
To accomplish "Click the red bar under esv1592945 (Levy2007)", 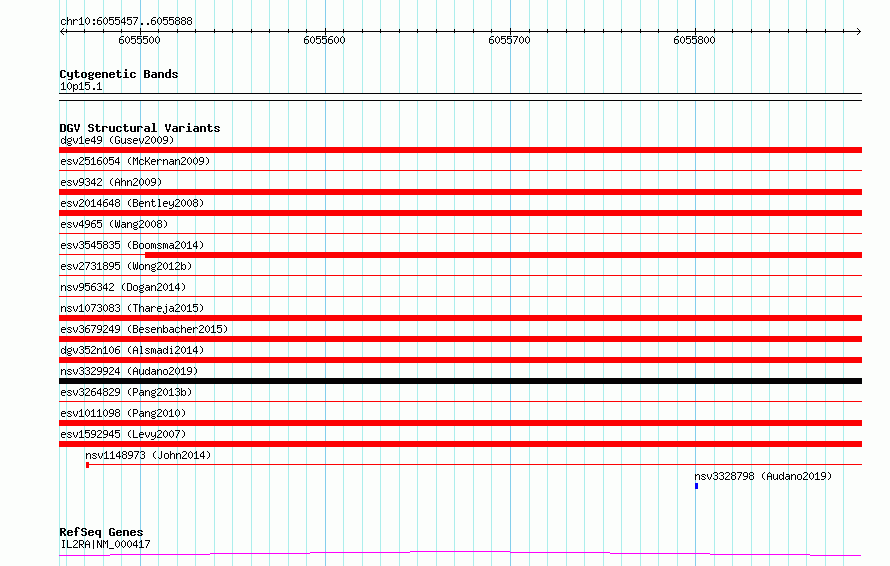I will click(x=460, y=444).
